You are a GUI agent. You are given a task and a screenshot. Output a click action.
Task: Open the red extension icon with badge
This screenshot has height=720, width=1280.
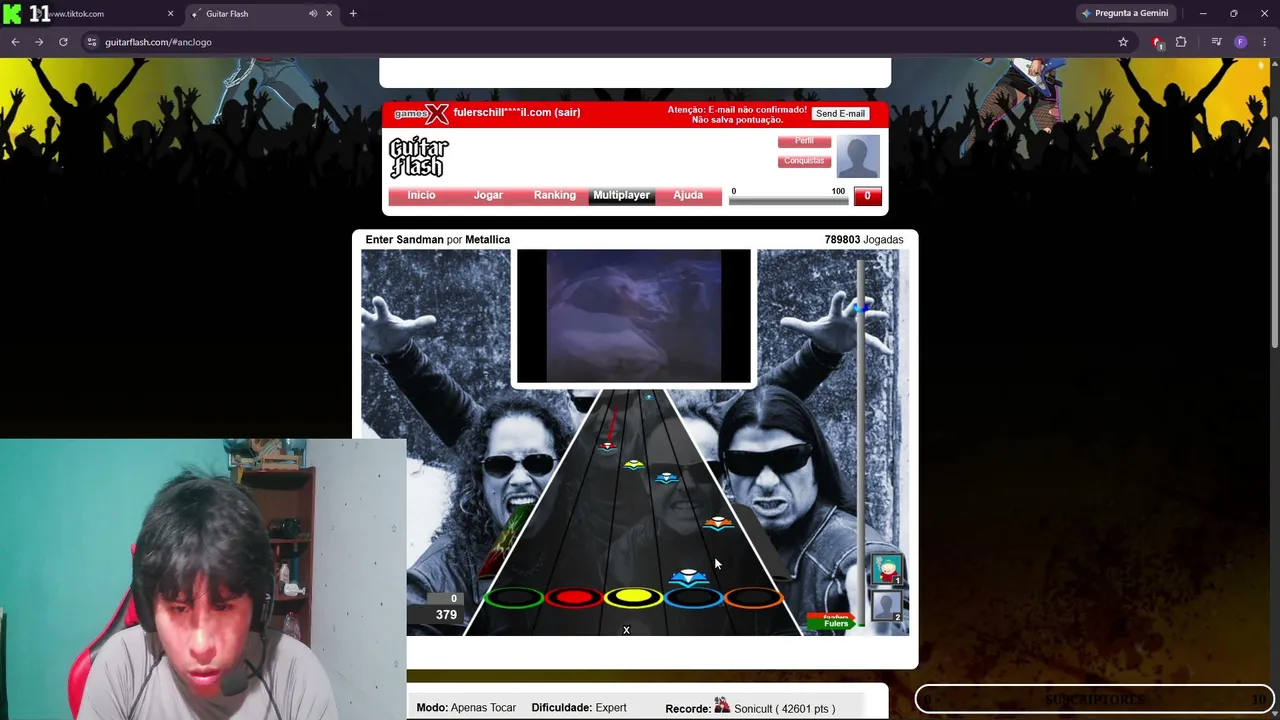coord(1158,42)
